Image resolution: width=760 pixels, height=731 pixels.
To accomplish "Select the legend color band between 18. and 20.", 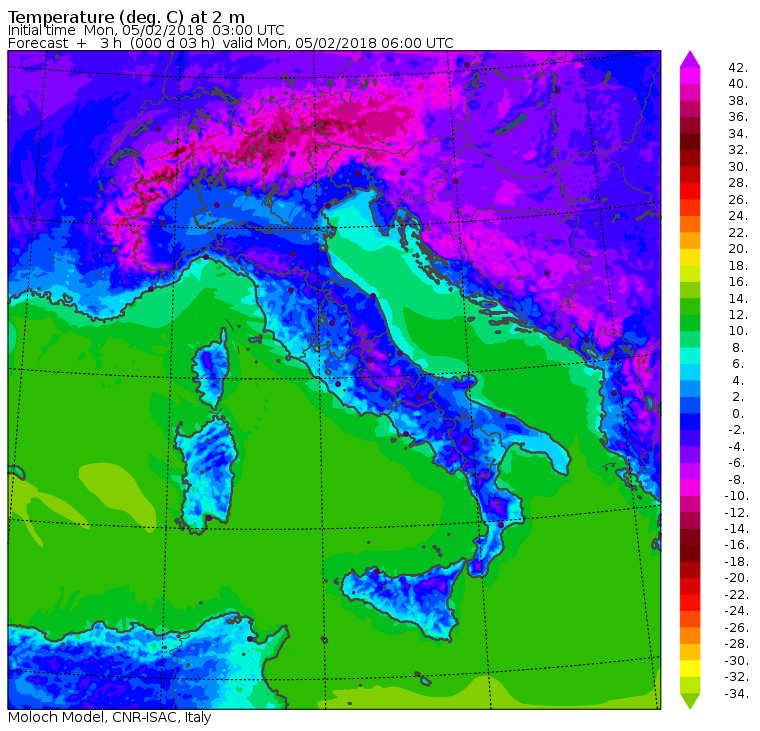I will [x=690, y=257].
